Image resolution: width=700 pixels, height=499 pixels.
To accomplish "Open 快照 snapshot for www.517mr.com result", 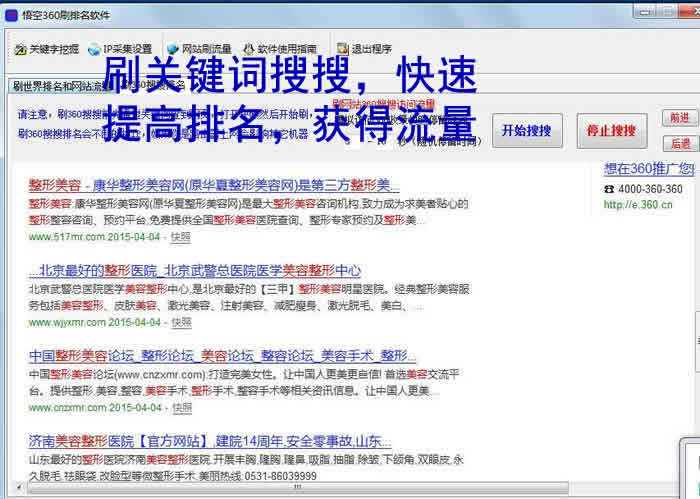I will pos(181,237).
